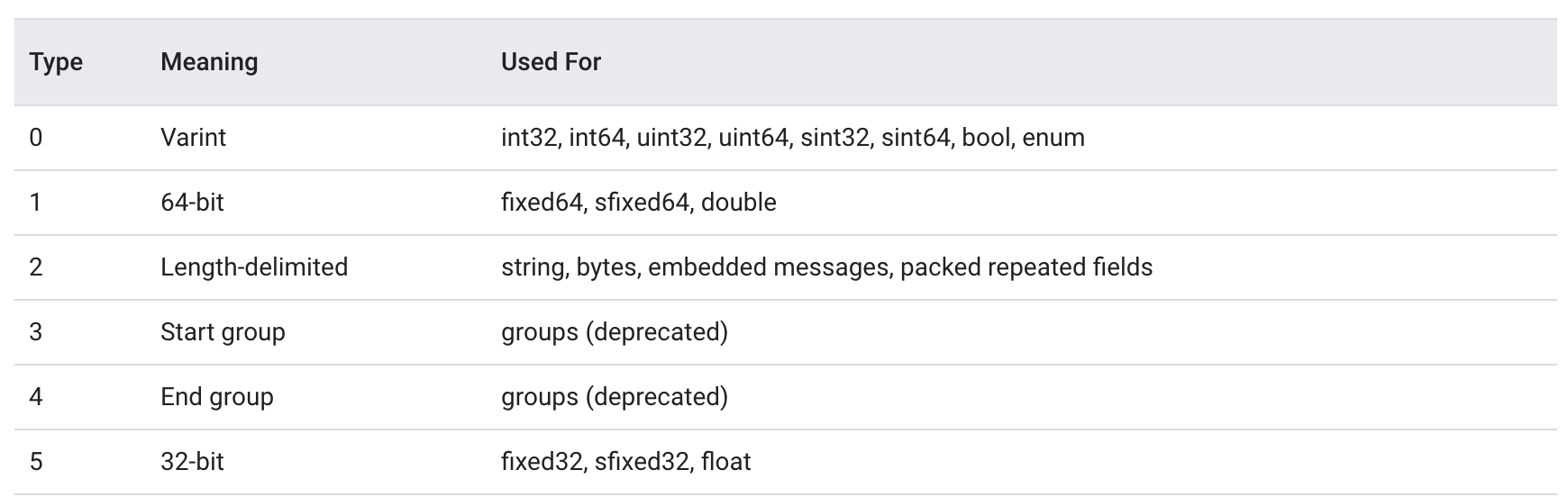Click the Meaning column header
Viewport: 1568px width, 497px height.
point(209,62)
